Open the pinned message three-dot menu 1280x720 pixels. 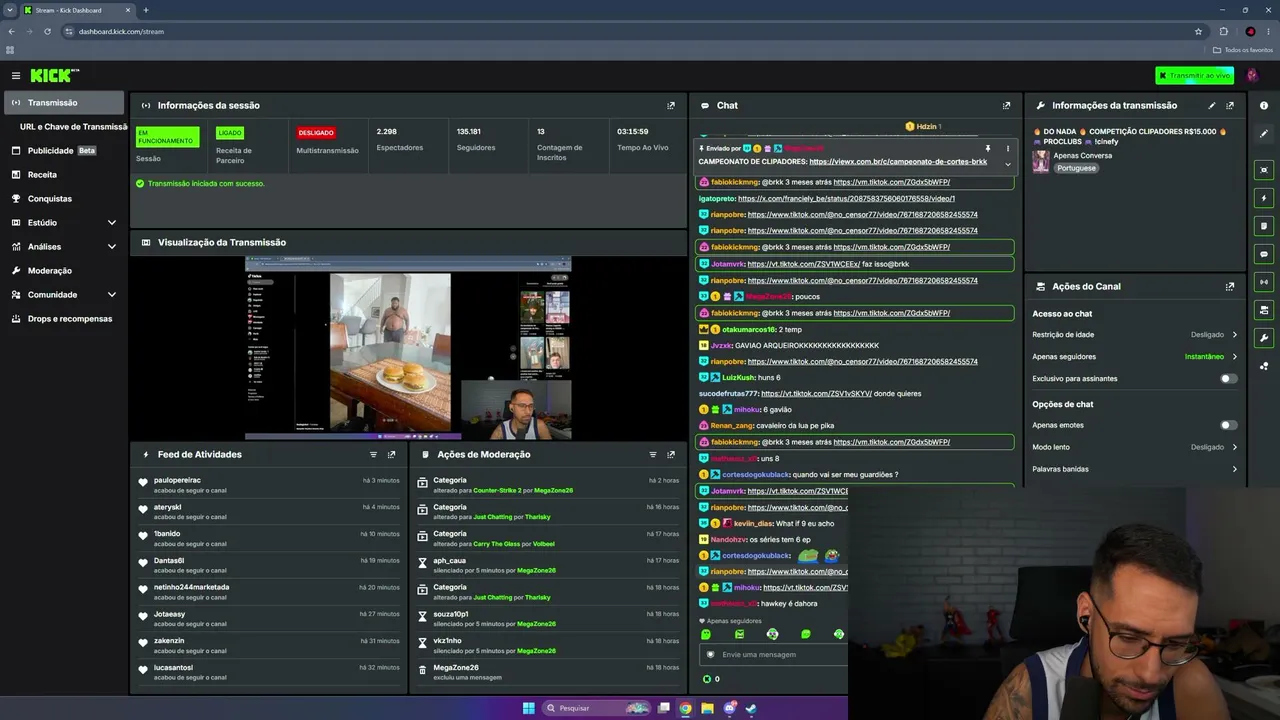[1008, 148]
